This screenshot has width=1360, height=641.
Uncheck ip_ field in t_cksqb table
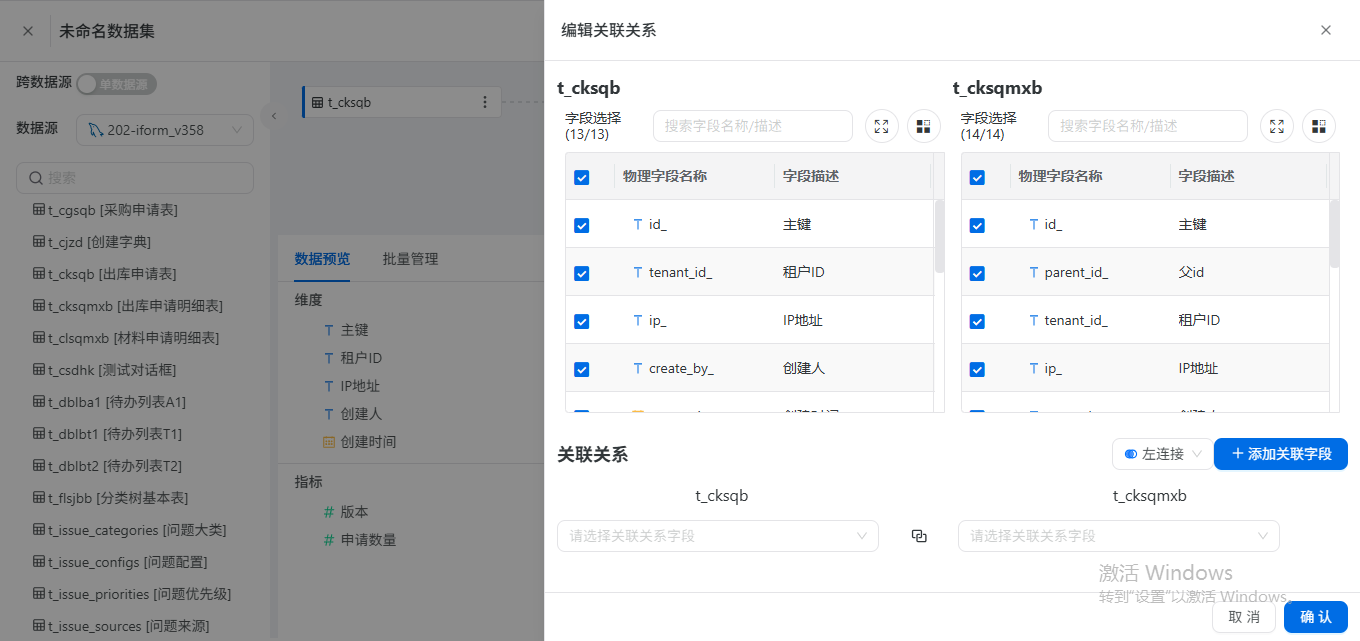[x=582, y=321]
